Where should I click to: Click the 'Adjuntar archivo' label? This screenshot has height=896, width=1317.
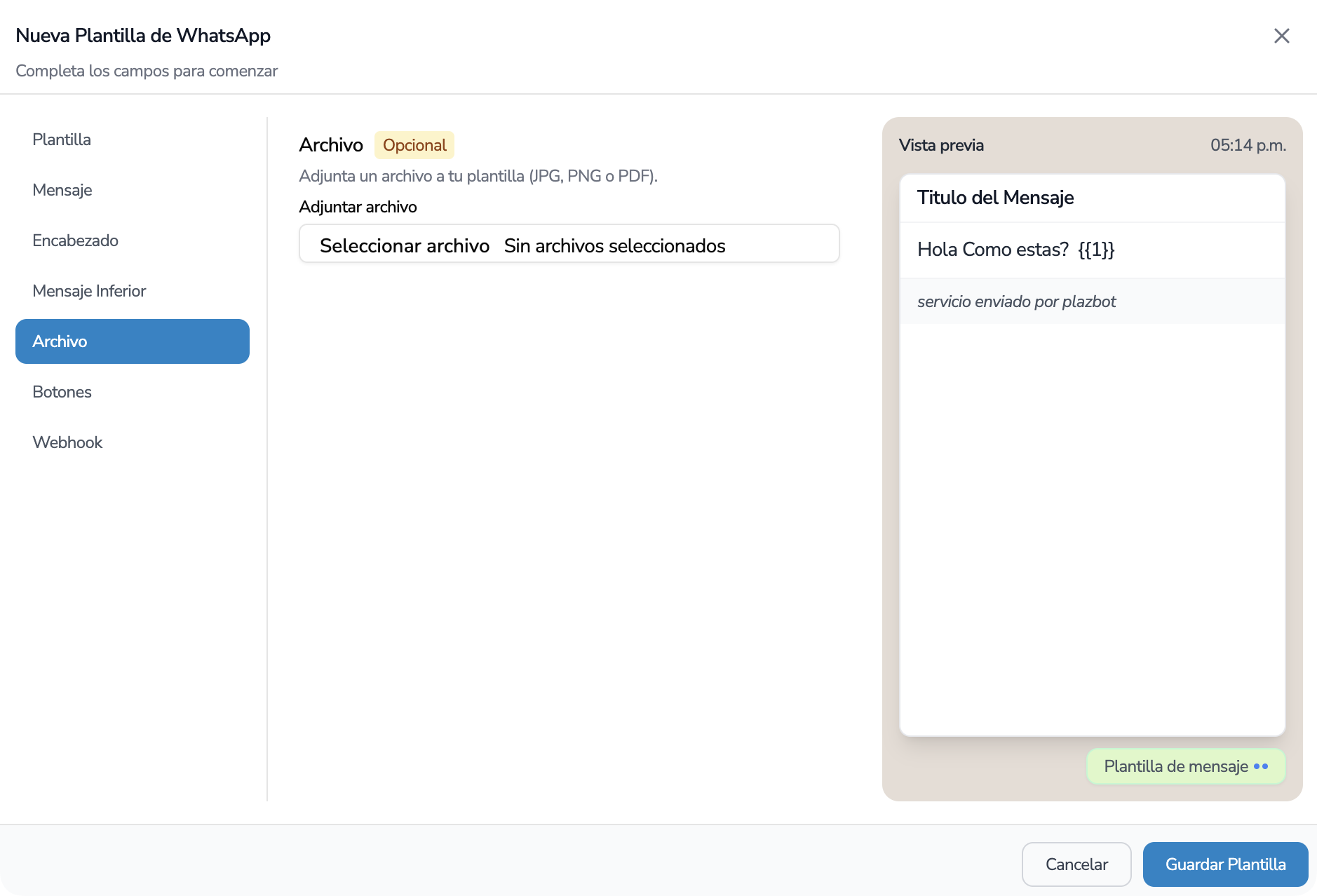click(358, 207)
